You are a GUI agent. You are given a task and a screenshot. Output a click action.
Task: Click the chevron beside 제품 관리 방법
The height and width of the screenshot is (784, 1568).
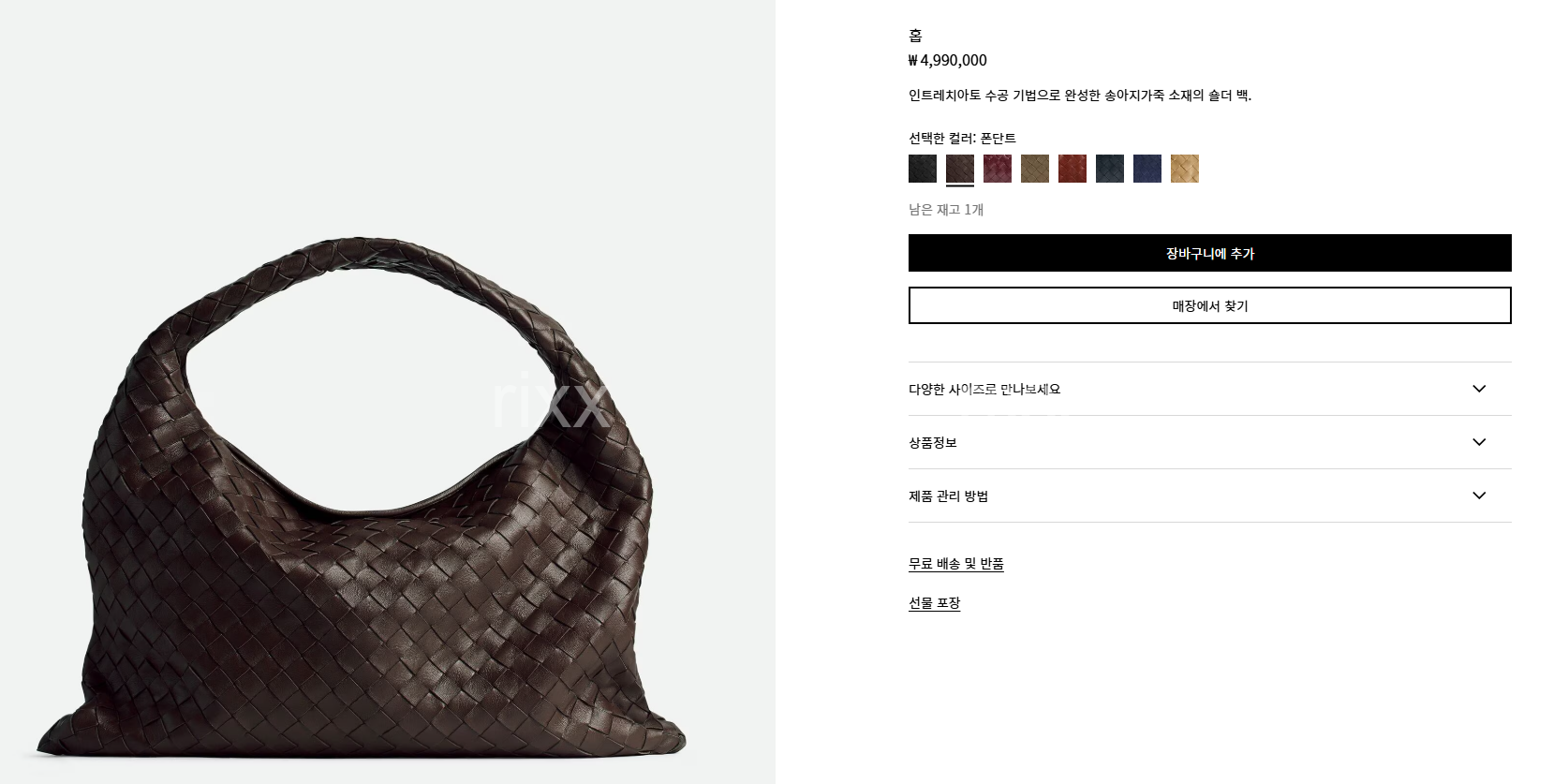click(1479, 496)
